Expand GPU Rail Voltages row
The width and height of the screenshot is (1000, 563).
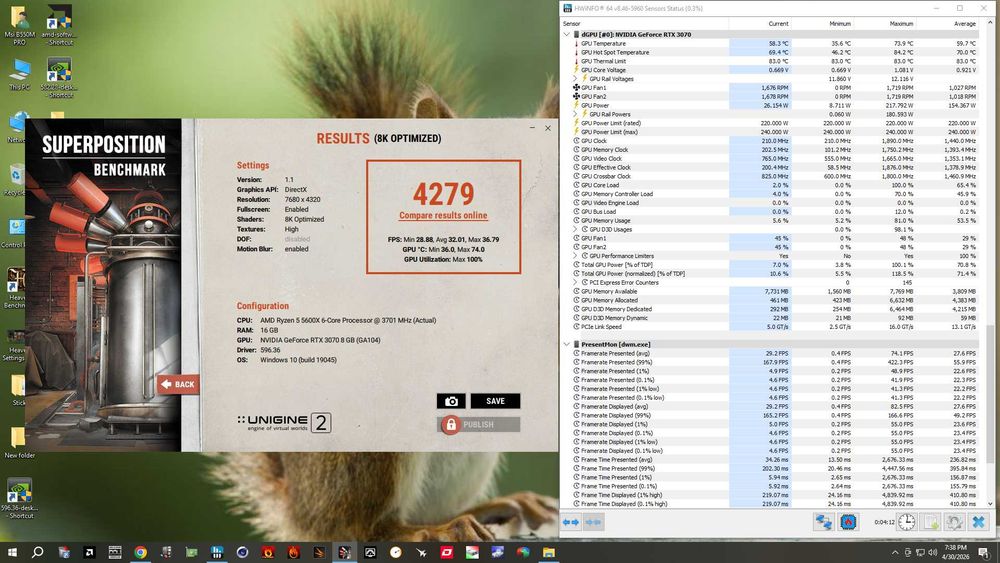[575, 79]
